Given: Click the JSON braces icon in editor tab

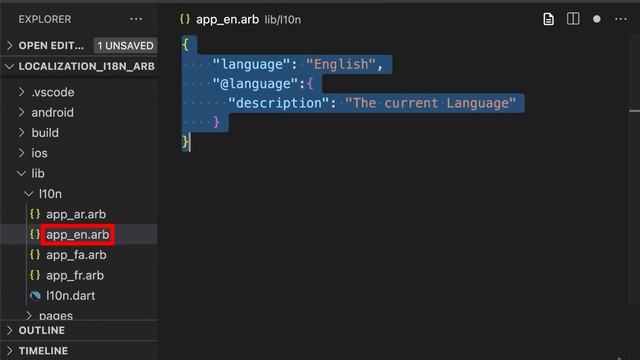Looking at the screenshot, I should (x=185, y=19).
